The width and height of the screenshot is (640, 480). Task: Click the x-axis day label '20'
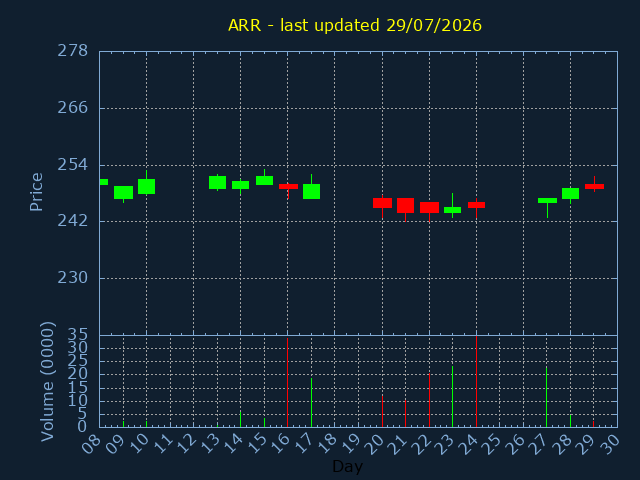click(376, 443)
